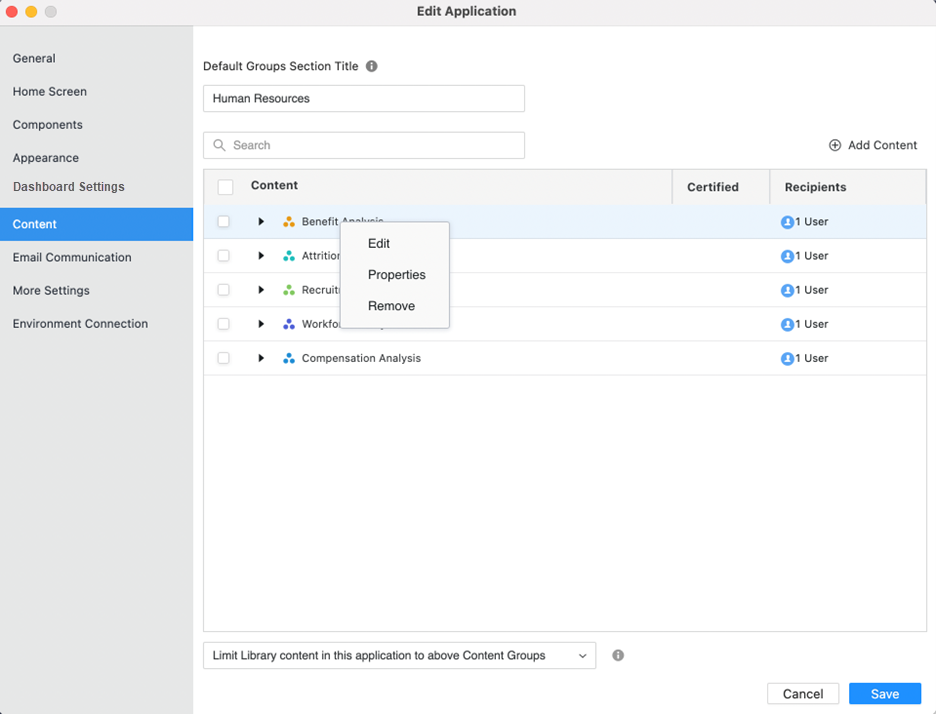Check the Benefit Analysis row checkbox
This screenshot has width=936, height=714.
tap(224, 222)
